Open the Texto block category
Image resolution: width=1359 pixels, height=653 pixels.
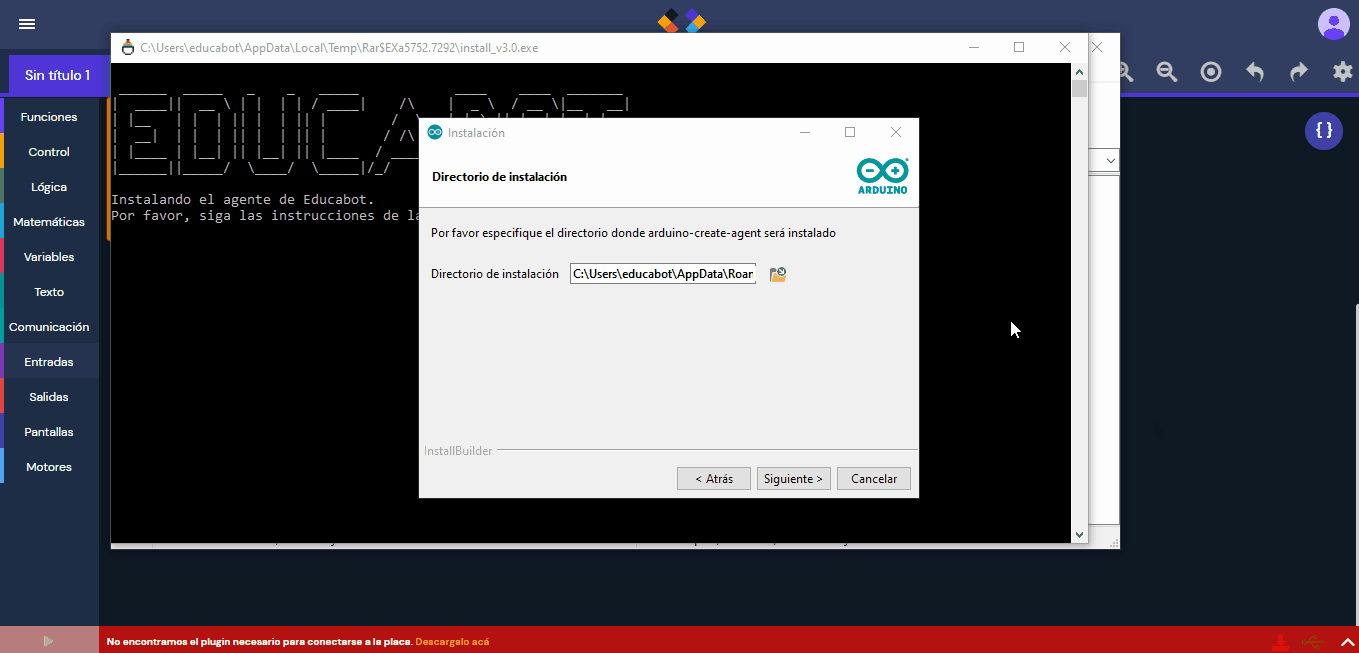pos(49,292)
